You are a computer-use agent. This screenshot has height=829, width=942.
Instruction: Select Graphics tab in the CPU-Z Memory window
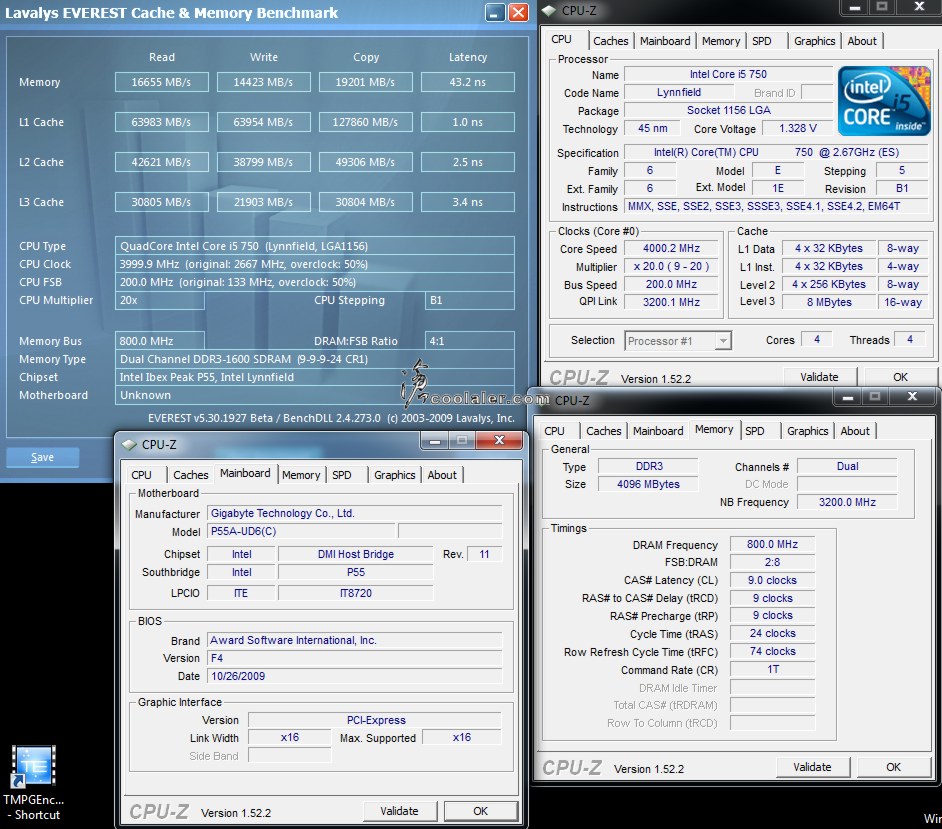807,431
